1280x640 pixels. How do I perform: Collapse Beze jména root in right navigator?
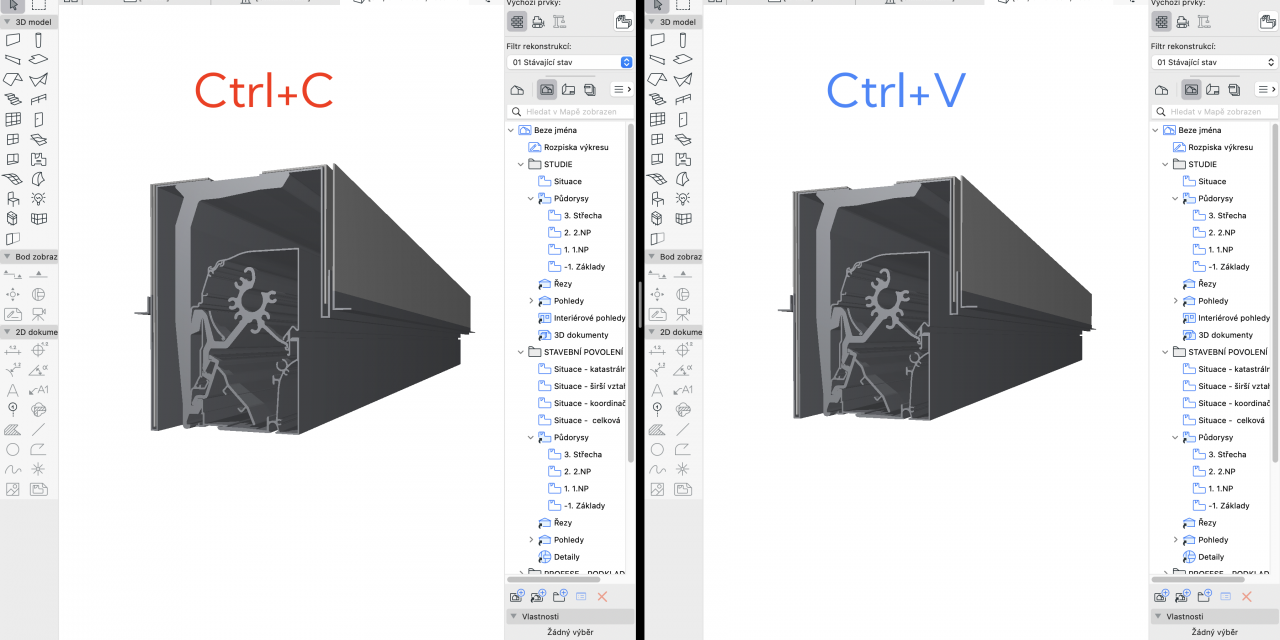pyautogui.click(x=1155, y=130)
